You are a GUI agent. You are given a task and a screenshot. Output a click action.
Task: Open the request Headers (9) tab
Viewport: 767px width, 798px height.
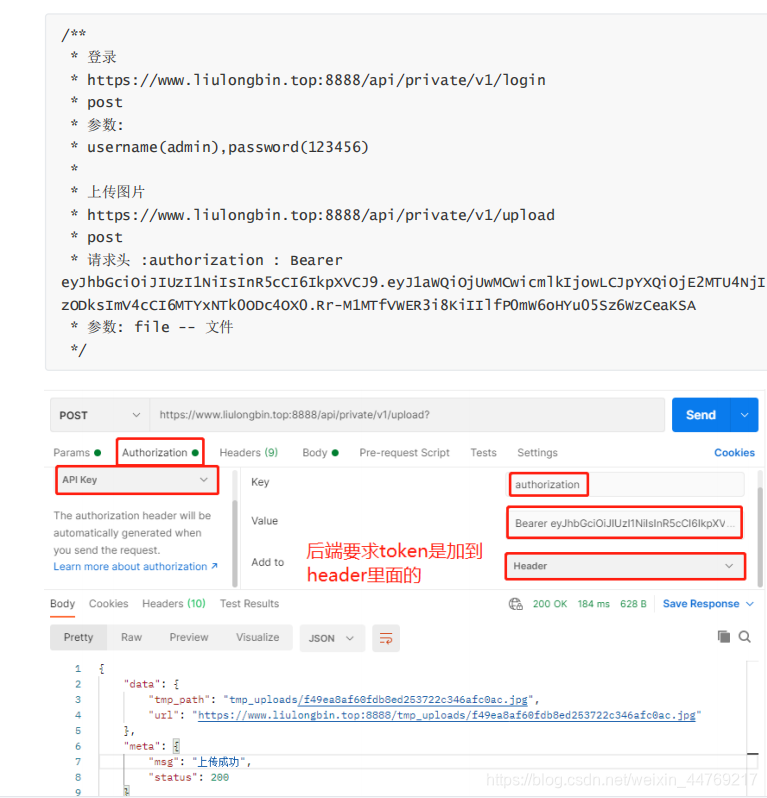click(248, 452)
